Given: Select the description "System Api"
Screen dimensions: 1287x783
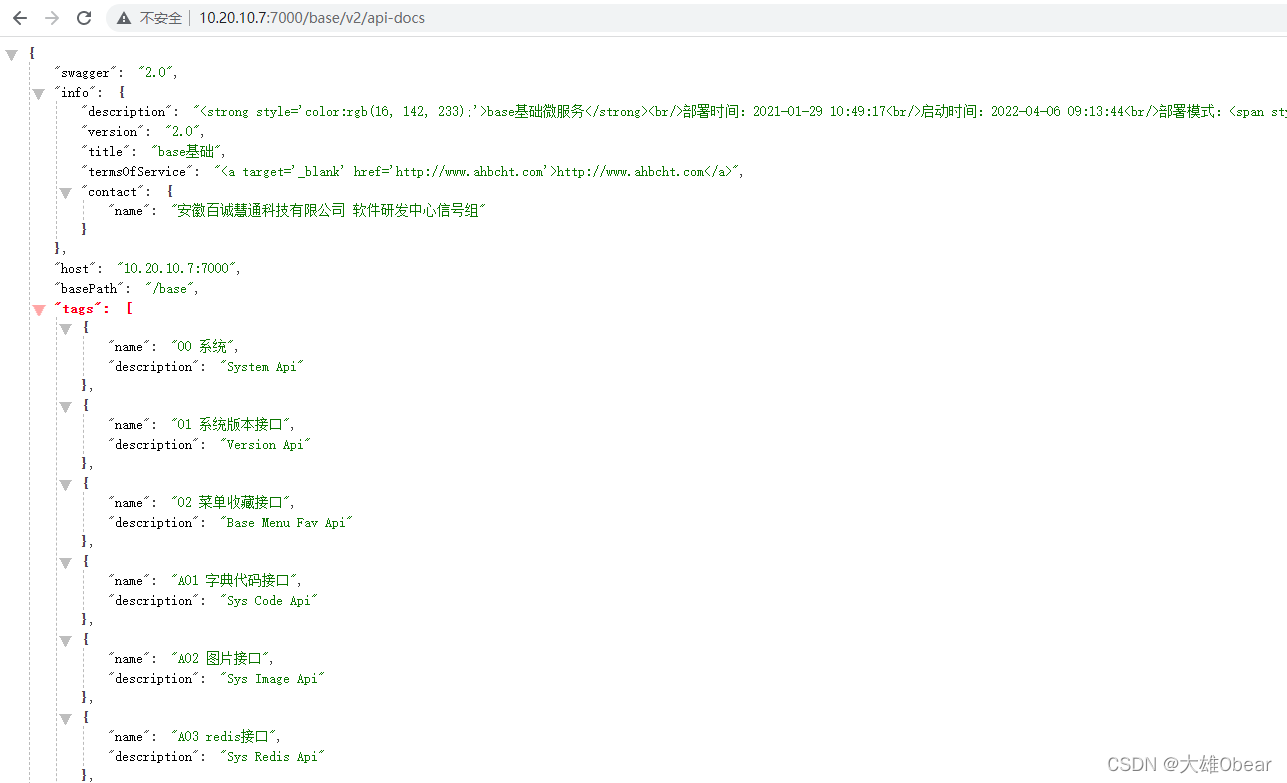Looking at the screenshot, I should 261,366.
